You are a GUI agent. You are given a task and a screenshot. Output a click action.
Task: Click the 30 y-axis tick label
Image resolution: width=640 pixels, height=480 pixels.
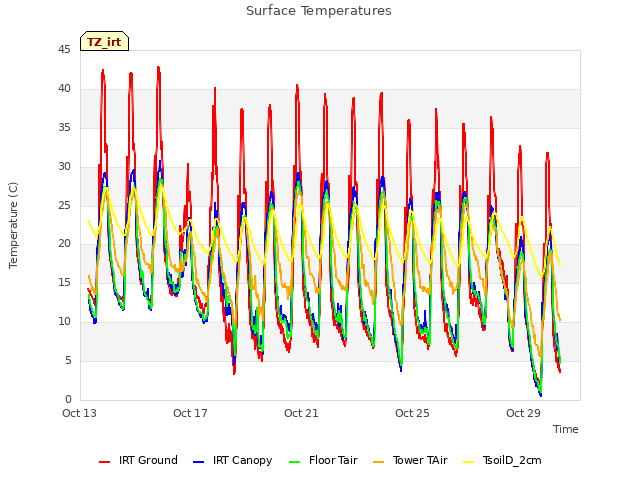64,167
